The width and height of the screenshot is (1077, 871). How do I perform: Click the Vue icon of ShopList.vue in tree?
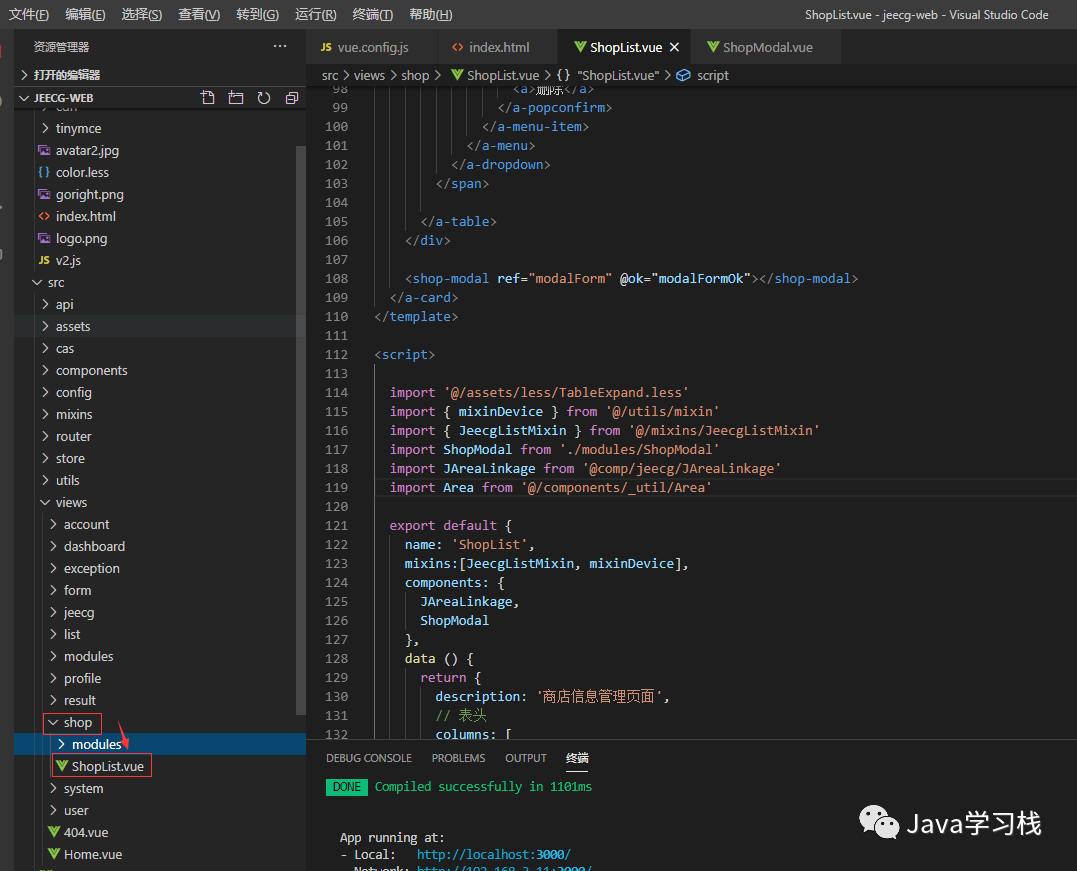62,766
